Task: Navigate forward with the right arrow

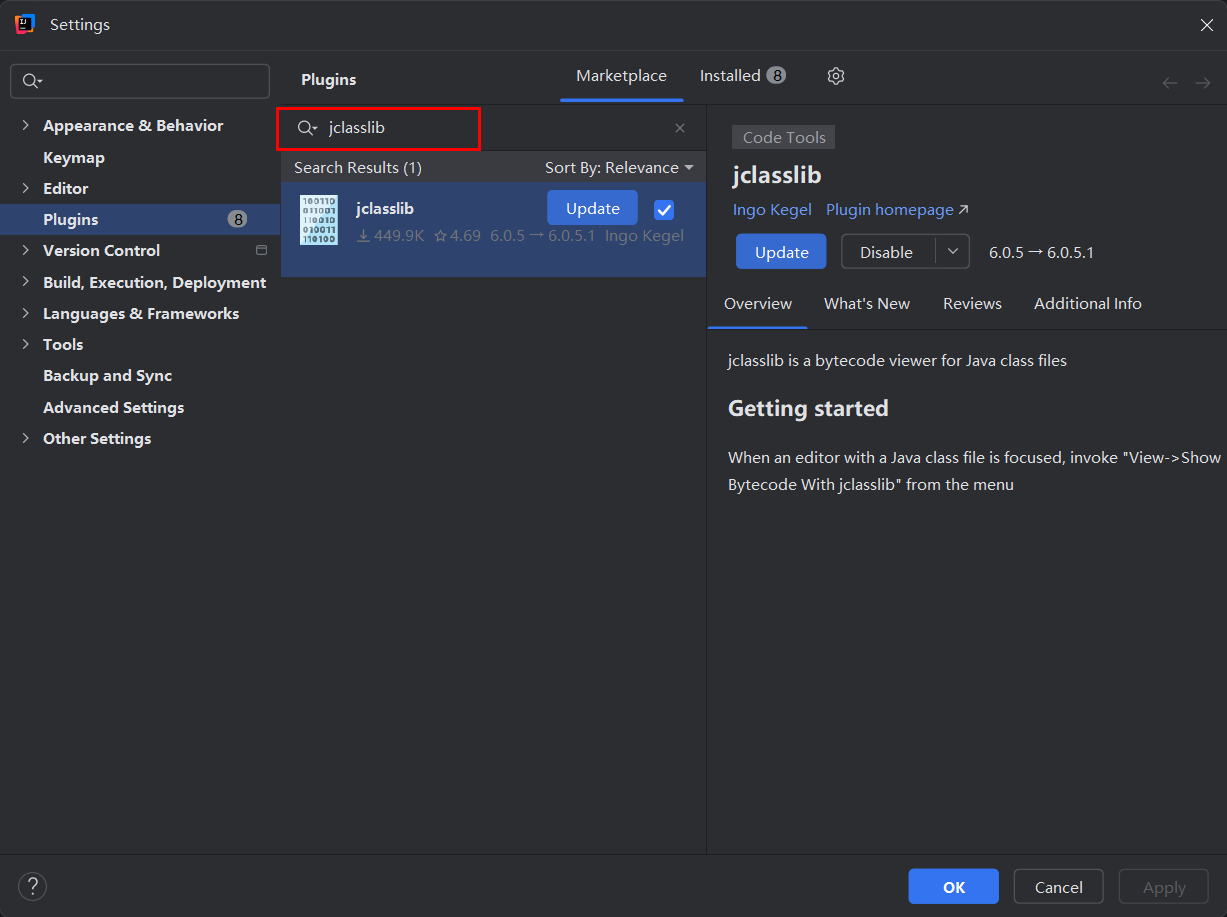Action: point(1203,83)
